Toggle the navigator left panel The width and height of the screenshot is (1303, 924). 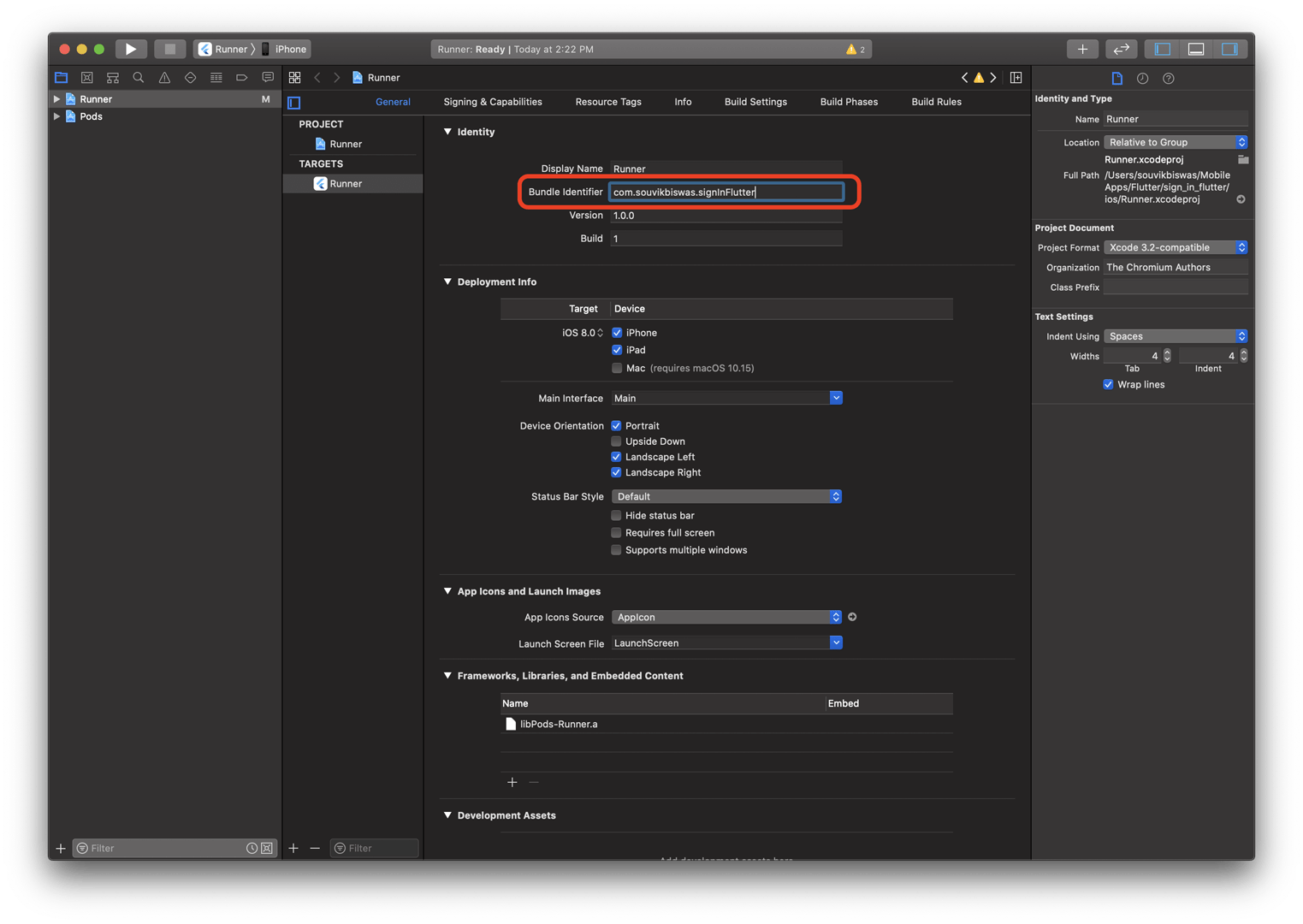[1162, 50]
